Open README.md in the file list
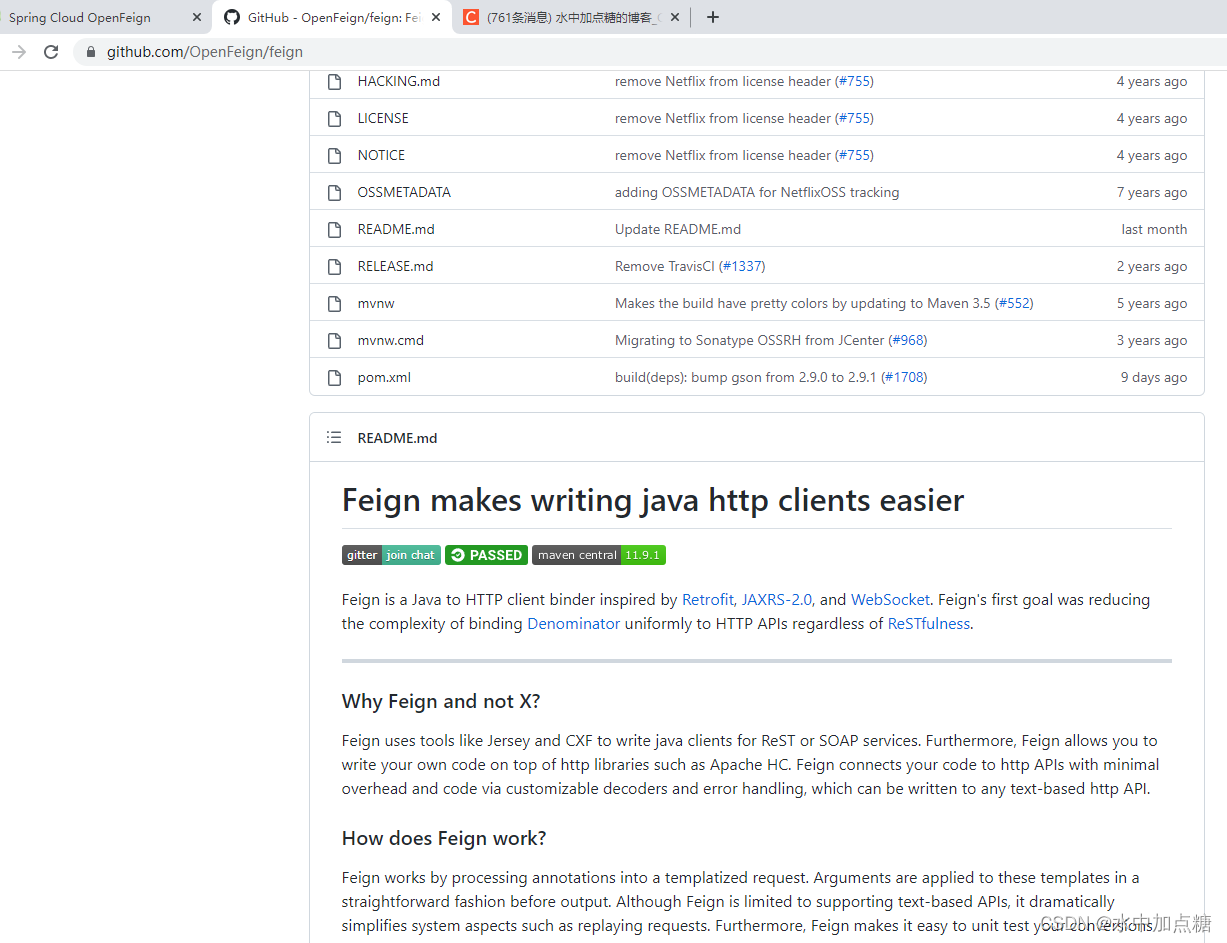This screenshot has height=943, width=1227. pos(396,229)
